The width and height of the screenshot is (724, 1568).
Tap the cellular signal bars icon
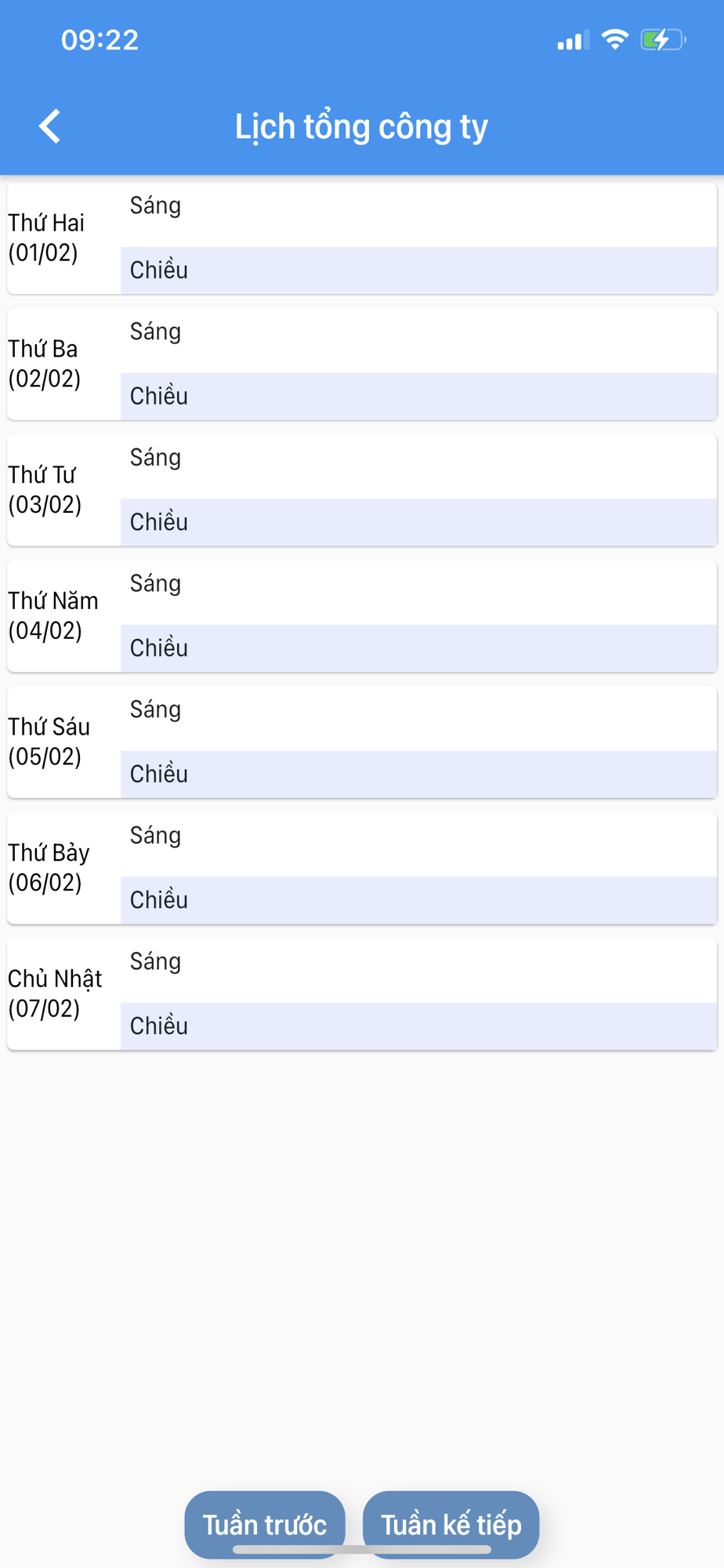click(x=573, y=40)
